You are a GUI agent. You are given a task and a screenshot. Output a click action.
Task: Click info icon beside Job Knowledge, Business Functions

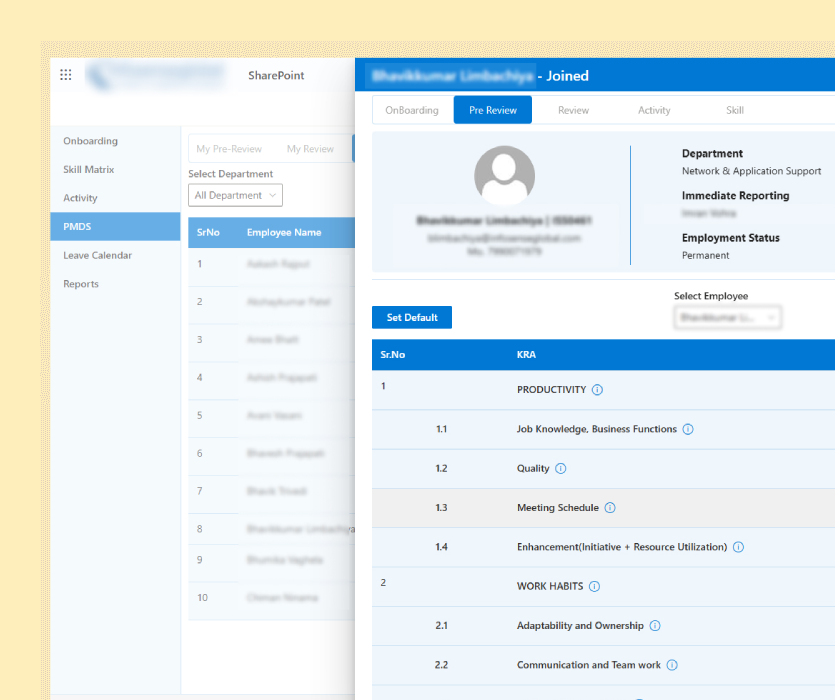click(688, 429)
